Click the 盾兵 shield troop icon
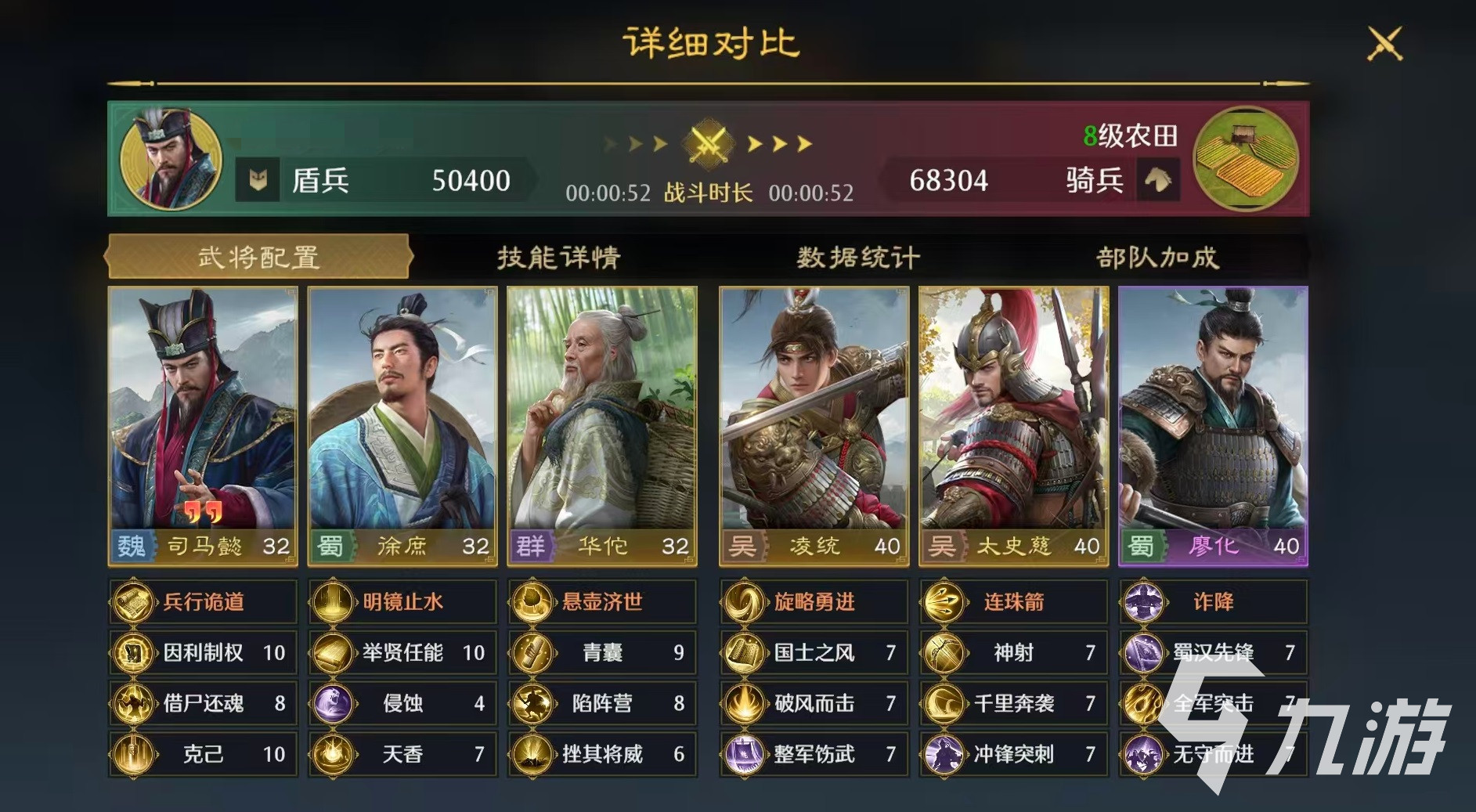 coord(258,181)
